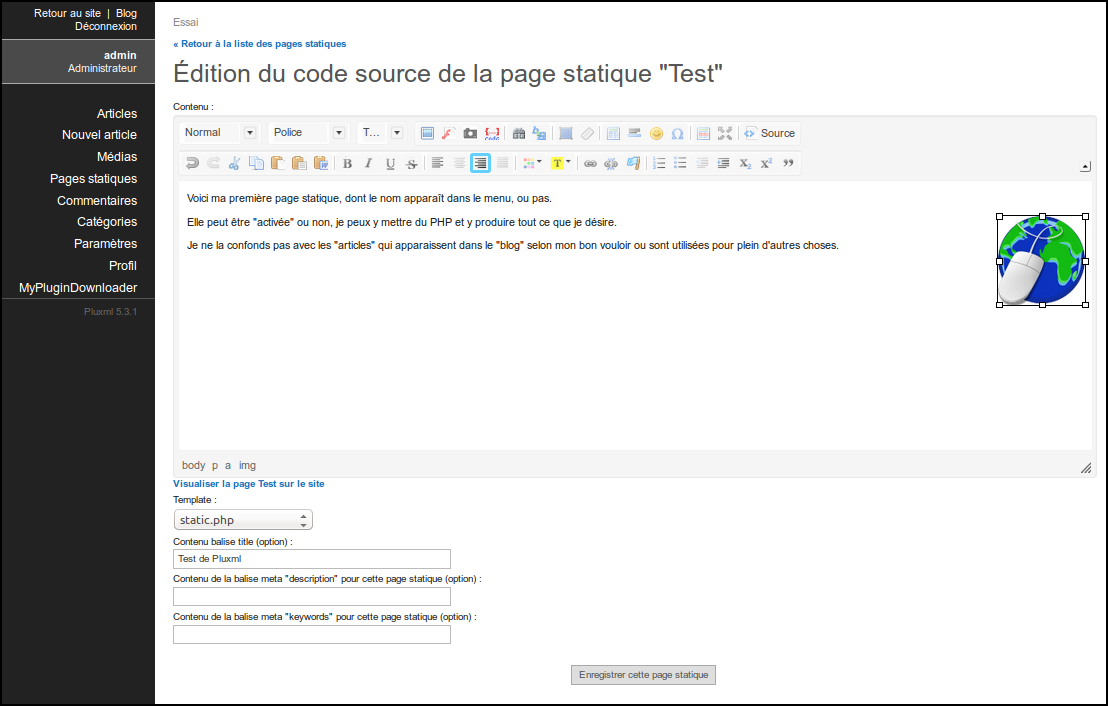Open the Police font dropdown
1108x706 pixels.
pos(308,133)
